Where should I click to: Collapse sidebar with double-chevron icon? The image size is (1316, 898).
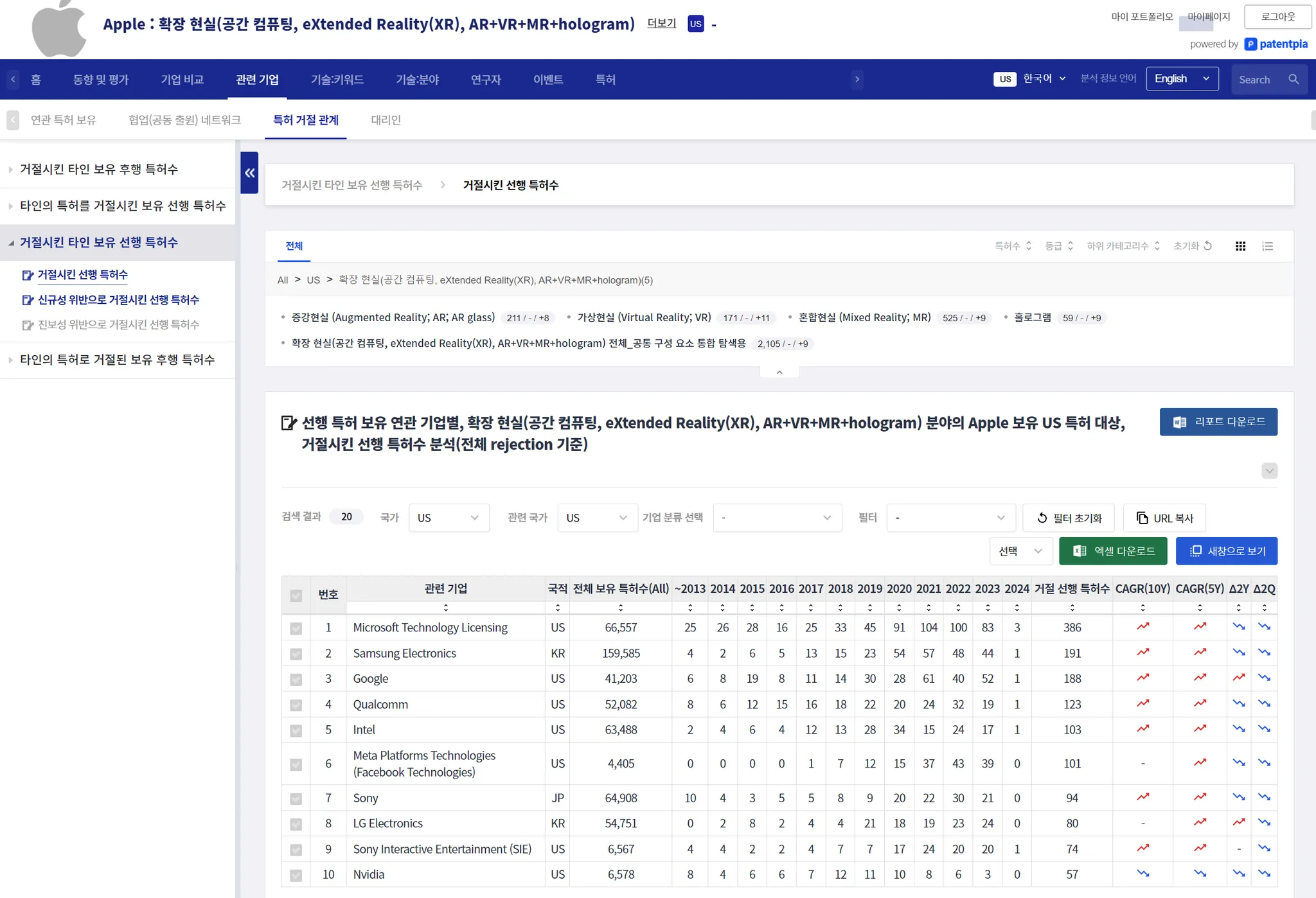pos(249,173)
